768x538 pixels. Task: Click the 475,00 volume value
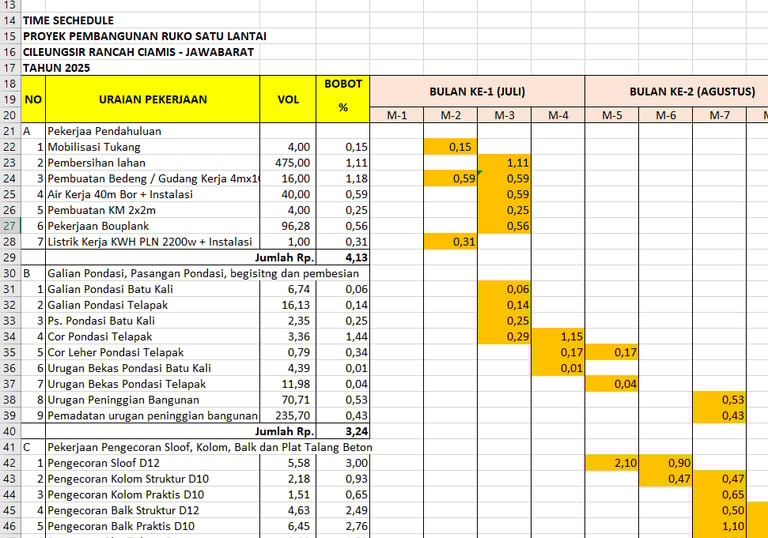tap(288, 163)
